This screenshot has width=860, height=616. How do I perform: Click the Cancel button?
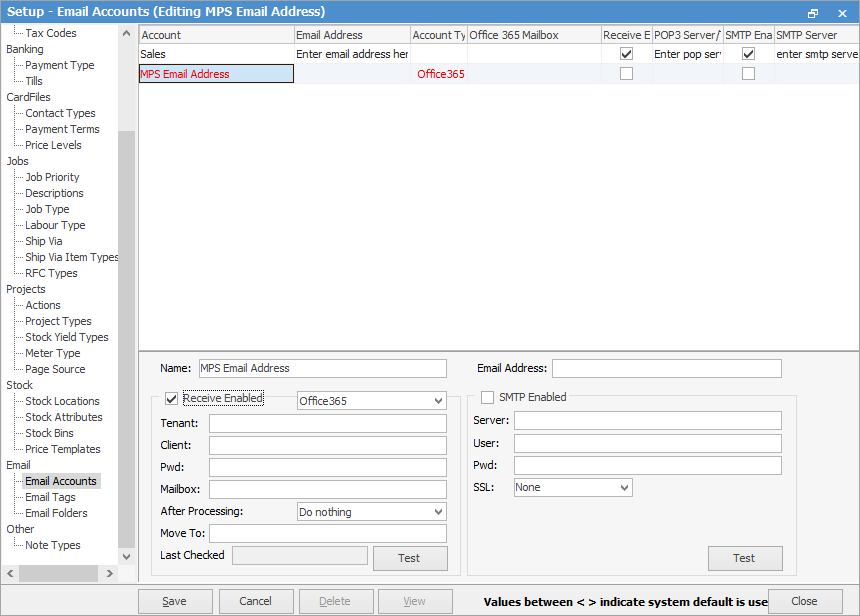pyautogui.click(x=256, y=601)
